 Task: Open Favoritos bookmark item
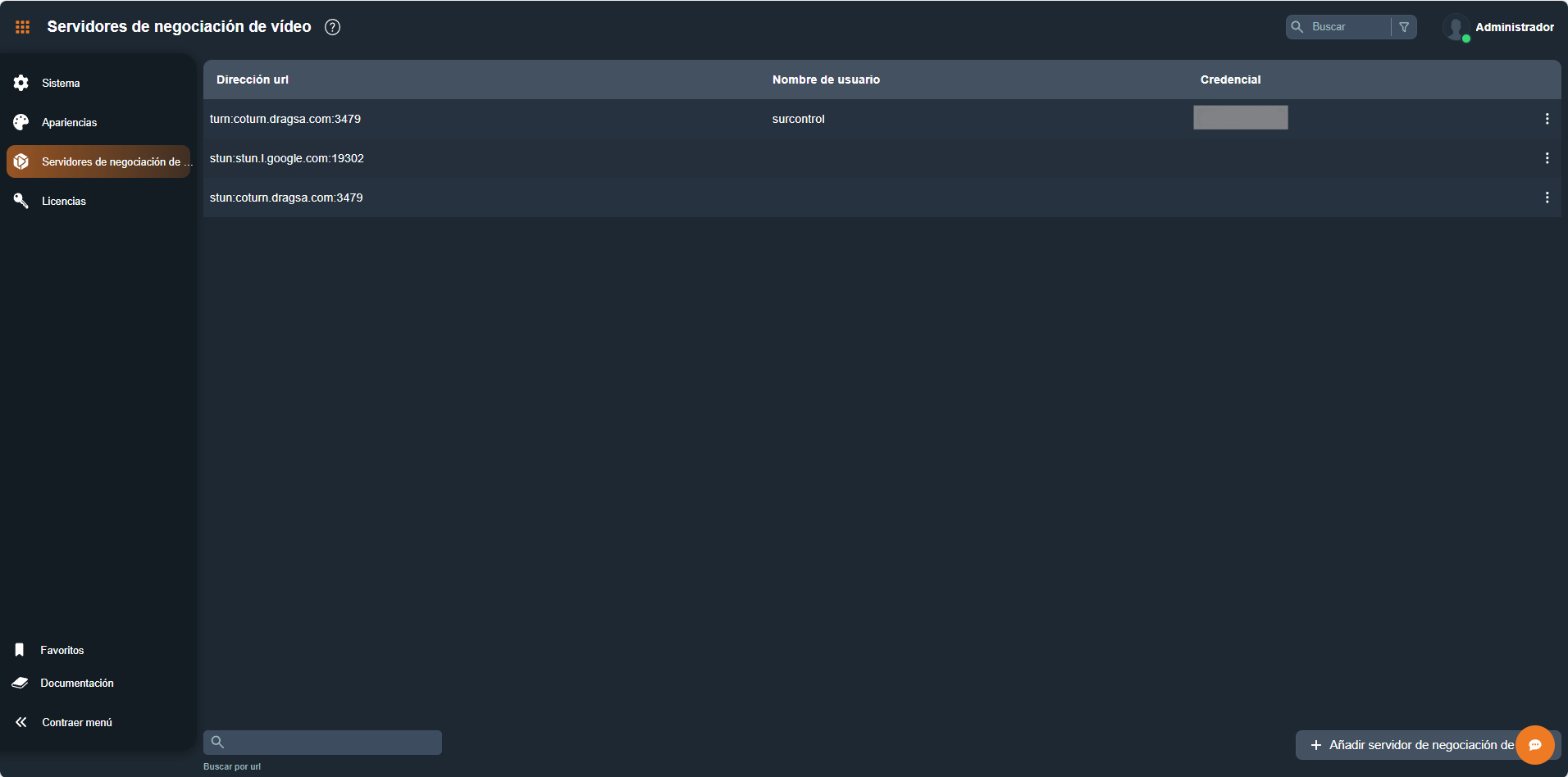[62, 650]
